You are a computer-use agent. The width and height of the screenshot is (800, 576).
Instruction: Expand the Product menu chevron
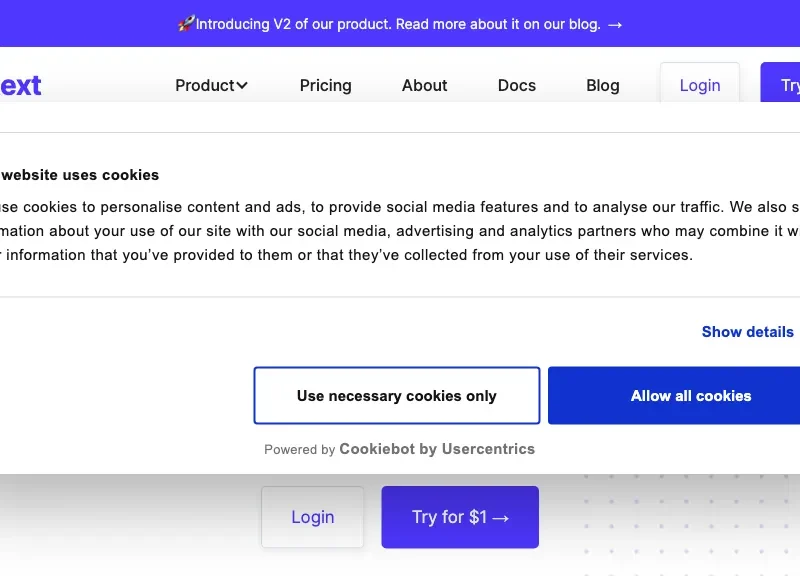(242, 86)
